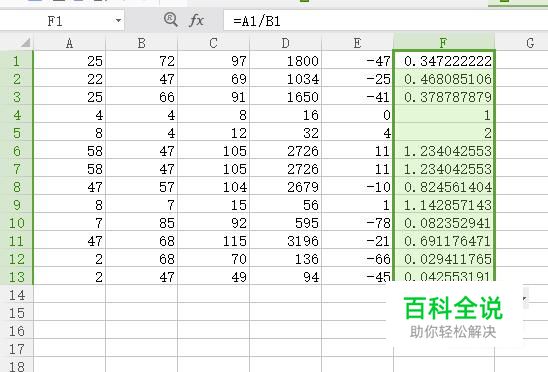The image size is (548, 372).
Task: Click cell D3 containing 1650
Action: [x=286, y=97]
